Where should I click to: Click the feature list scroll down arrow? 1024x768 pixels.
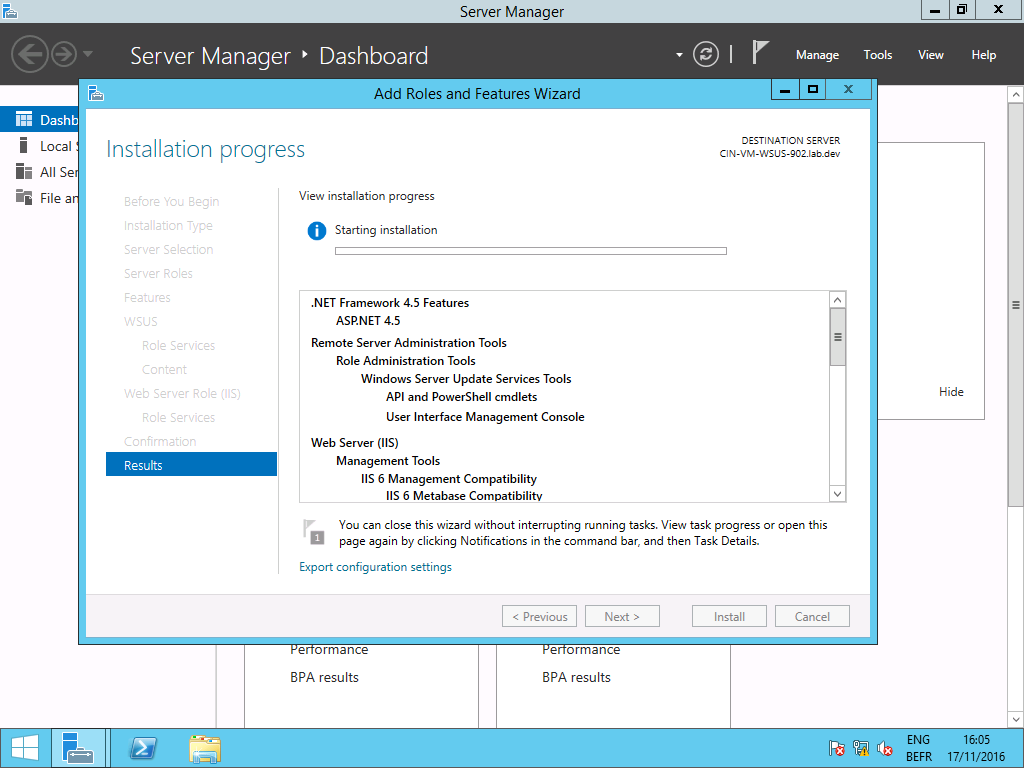837,494
